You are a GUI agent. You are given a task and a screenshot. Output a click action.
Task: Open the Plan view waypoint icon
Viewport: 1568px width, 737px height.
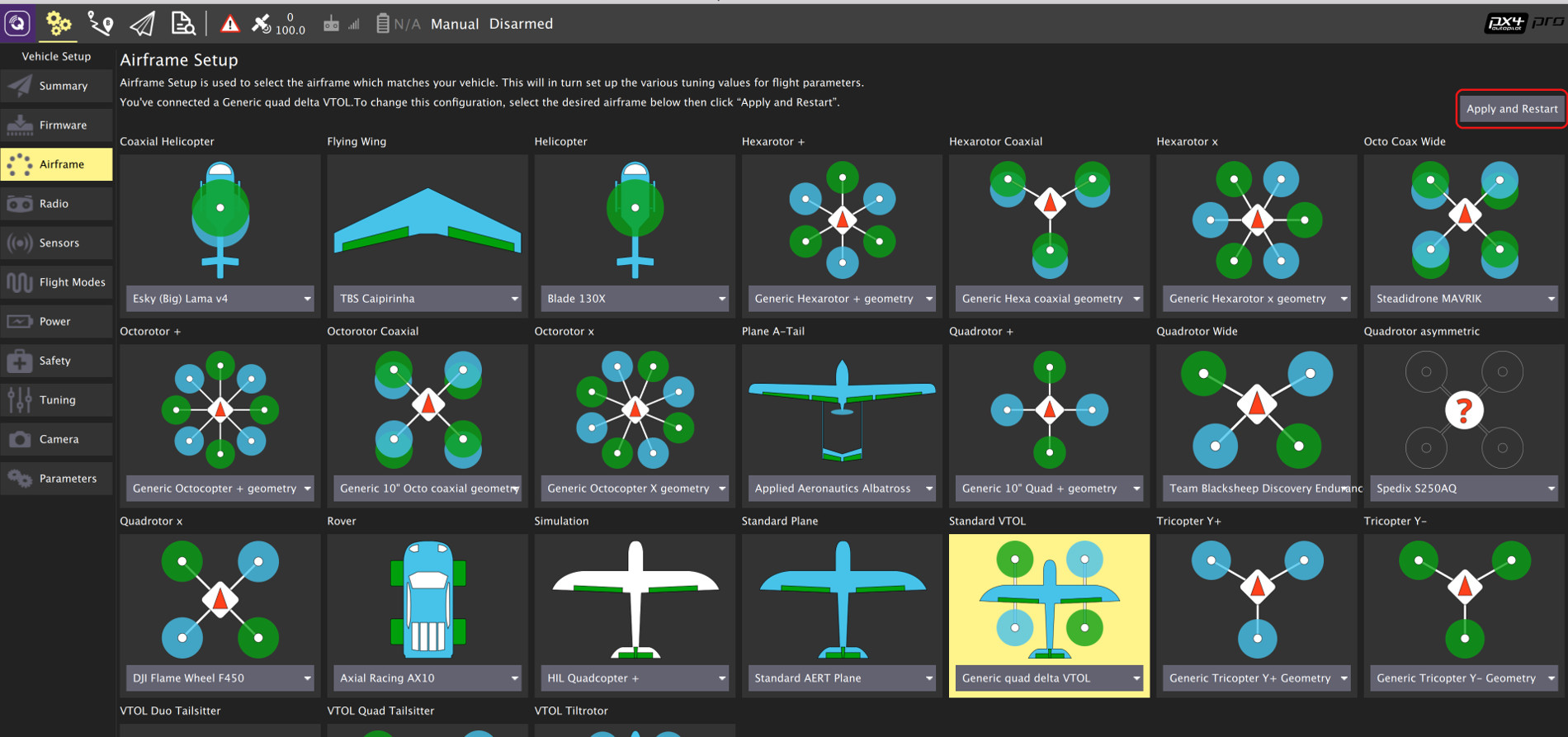point(100,24)
